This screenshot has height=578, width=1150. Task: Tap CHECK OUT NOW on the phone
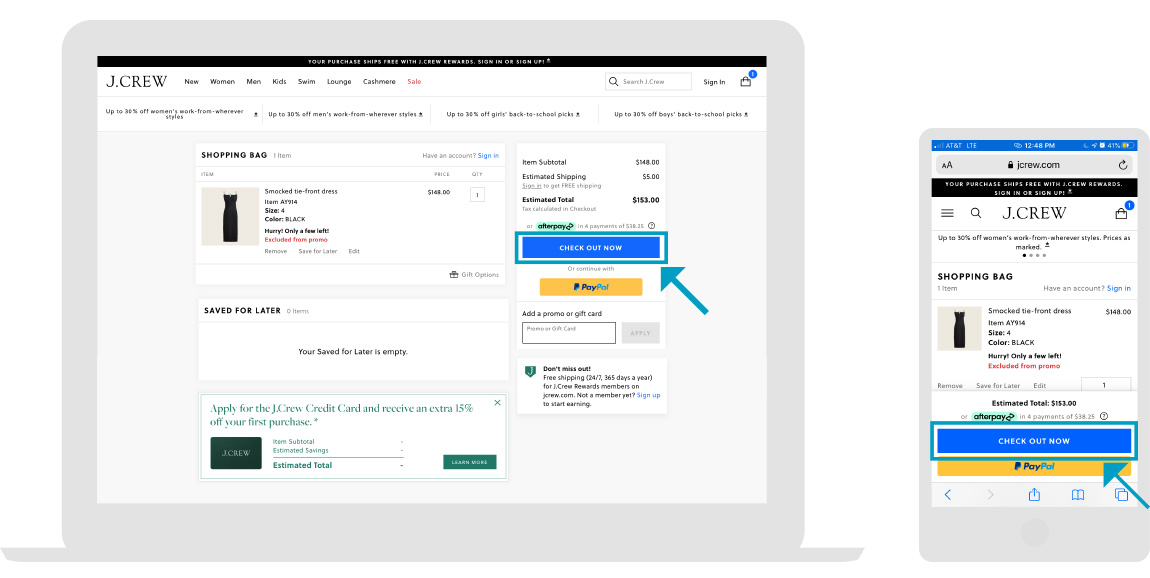pyautogui.click(x=1033, y=441)
